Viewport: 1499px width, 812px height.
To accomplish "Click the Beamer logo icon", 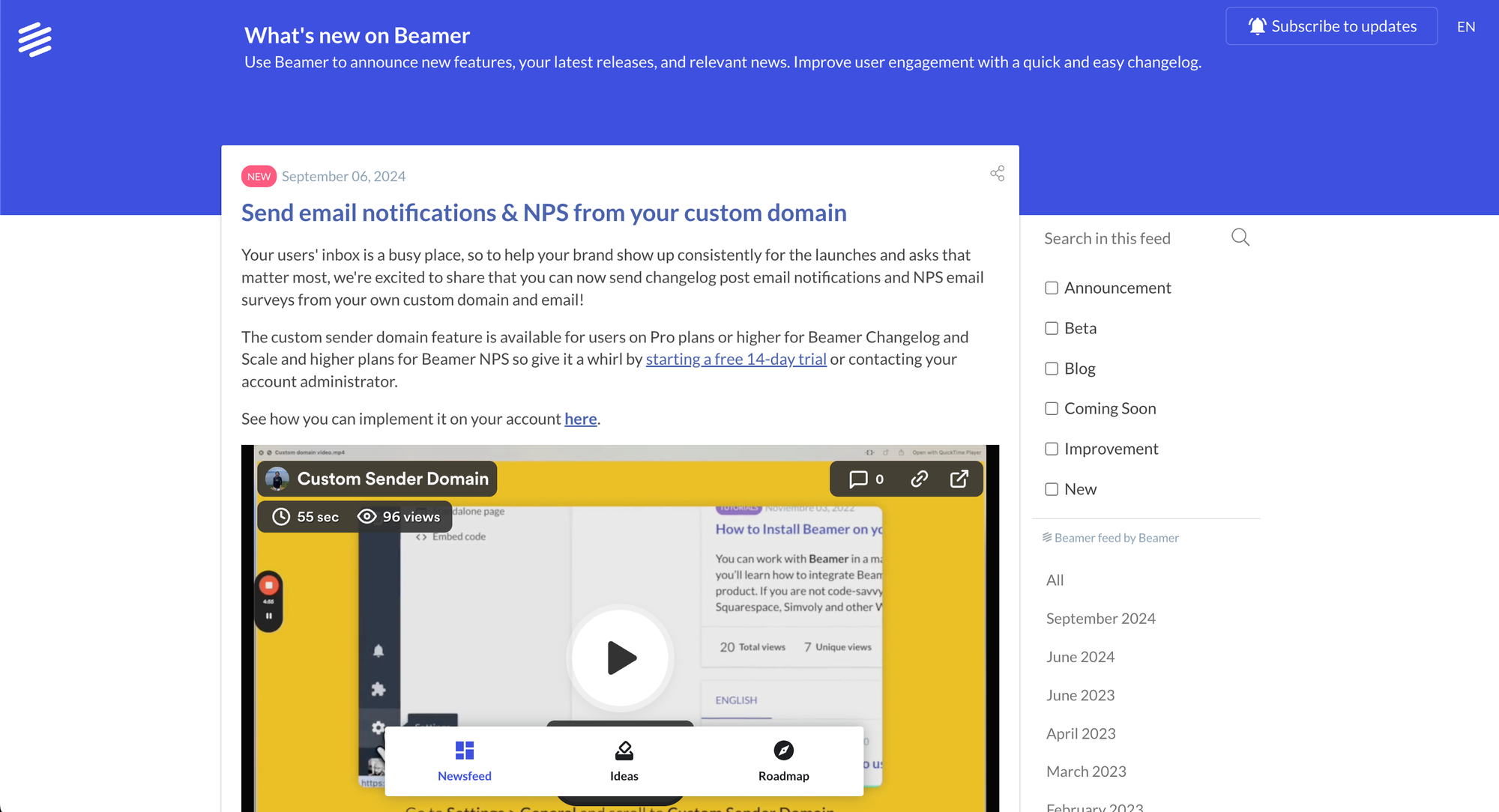I will coord(34,40).
